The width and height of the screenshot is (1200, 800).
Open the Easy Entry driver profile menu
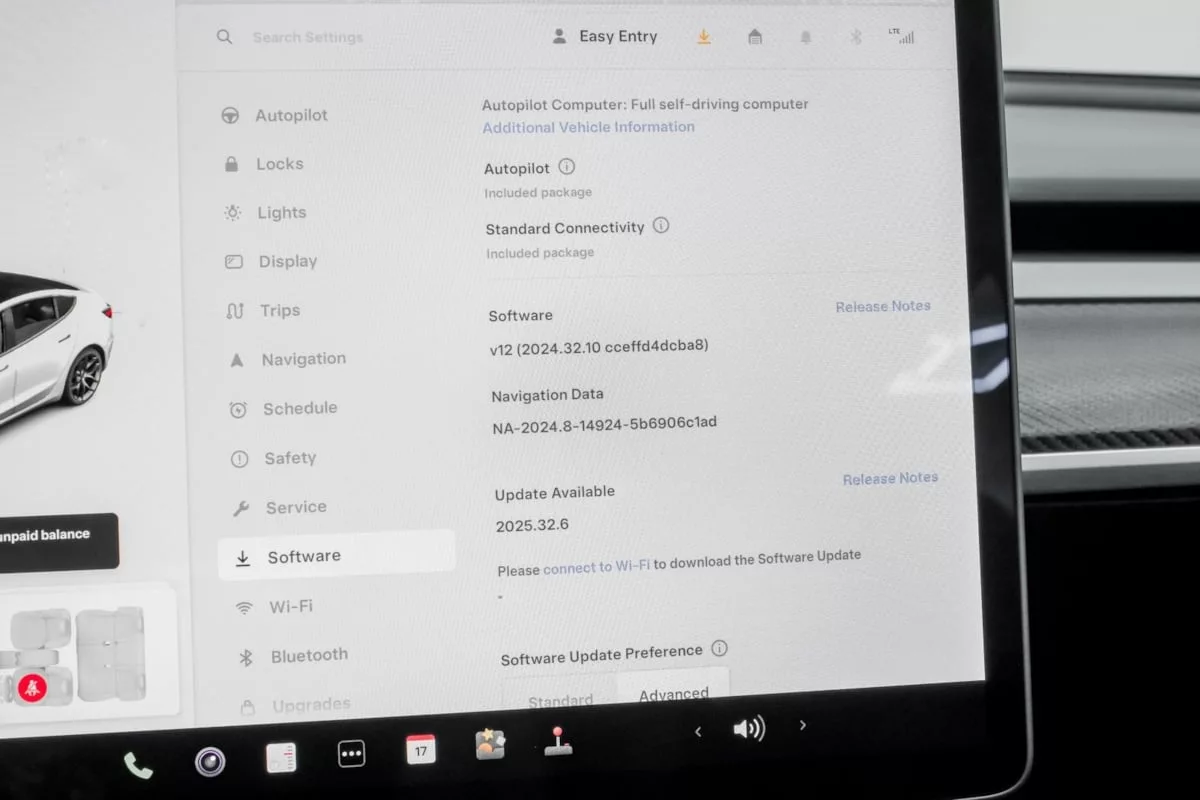coord(605,37)
